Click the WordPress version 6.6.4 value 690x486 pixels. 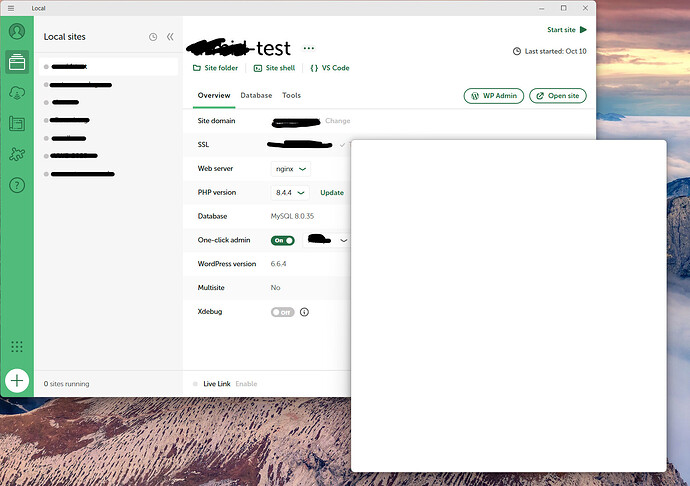point(278,264)
